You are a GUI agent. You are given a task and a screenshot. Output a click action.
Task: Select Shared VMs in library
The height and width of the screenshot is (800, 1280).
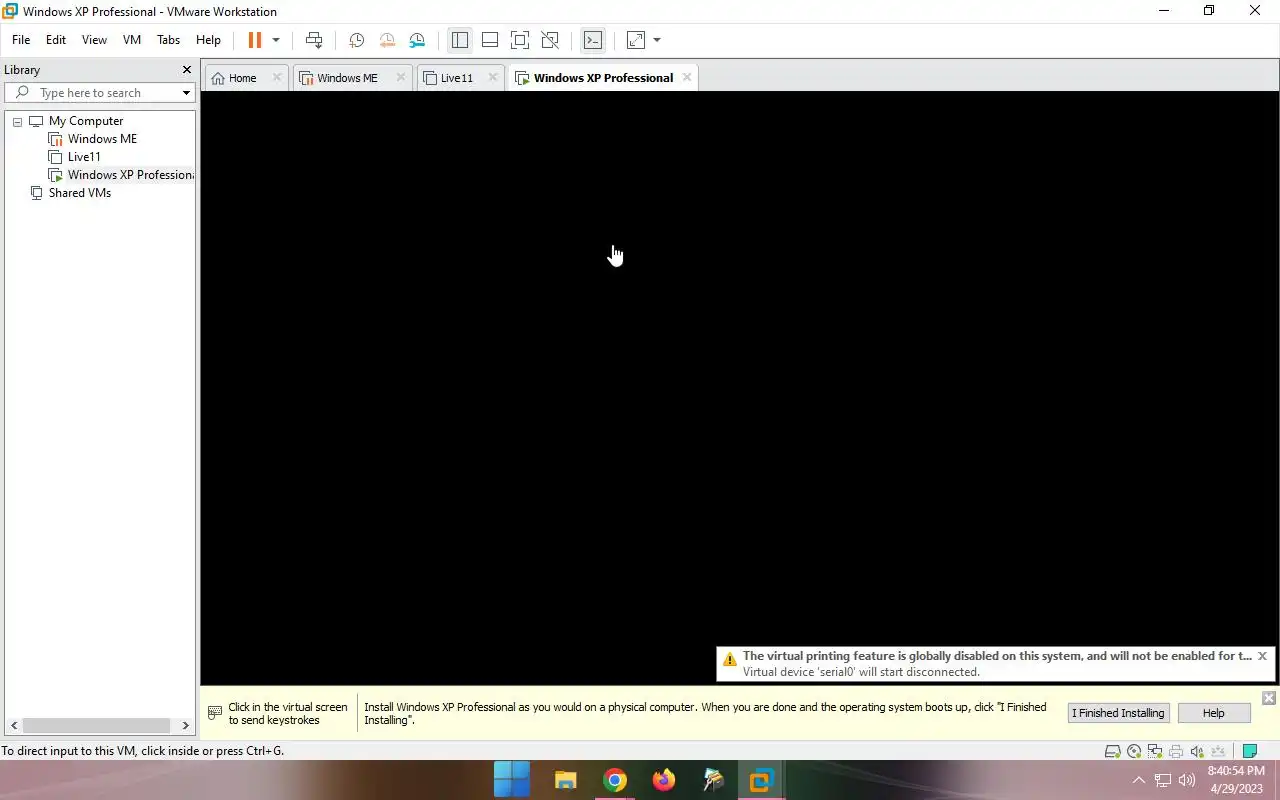click(80, 193)
